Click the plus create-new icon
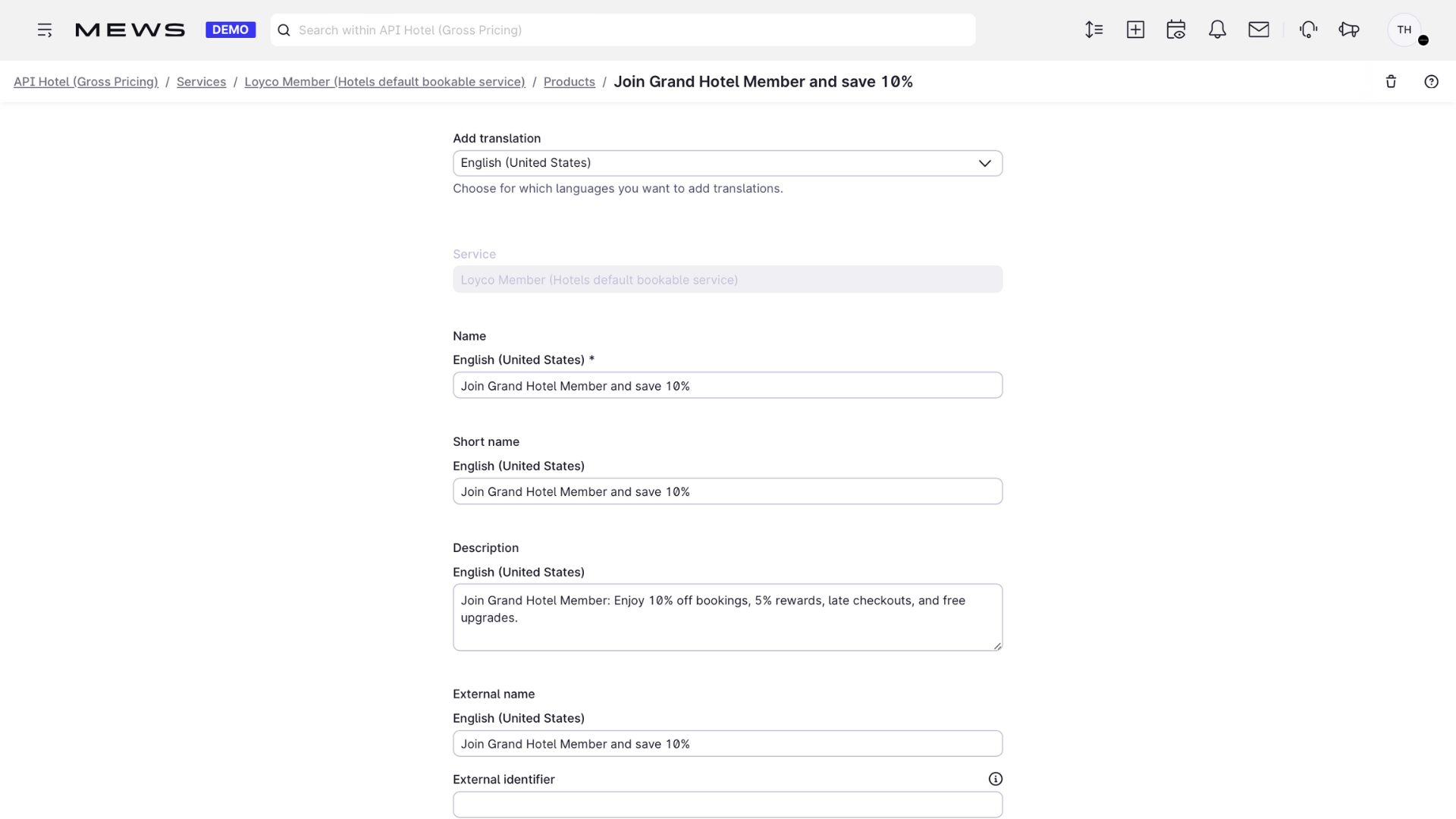 [x=1135, y=30]
